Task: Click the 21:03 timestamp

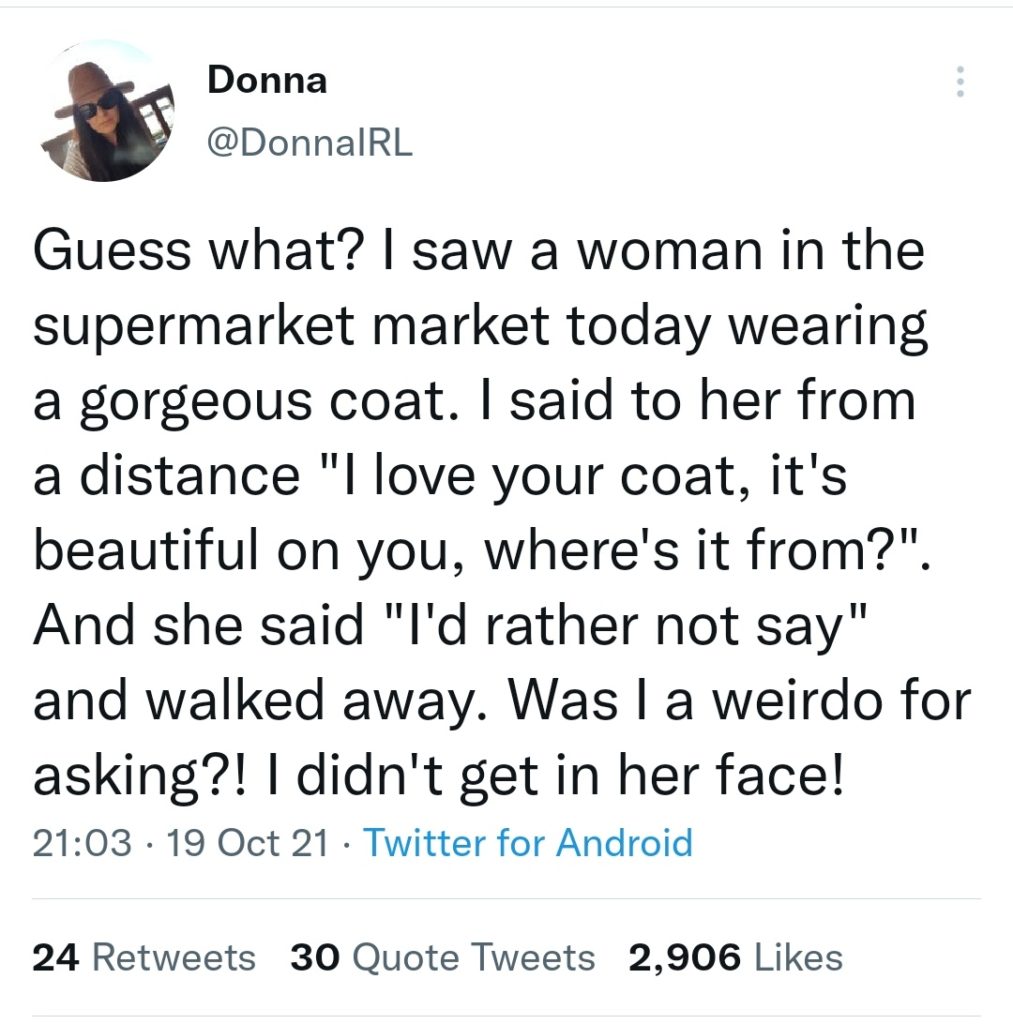Action: [82, 842]
